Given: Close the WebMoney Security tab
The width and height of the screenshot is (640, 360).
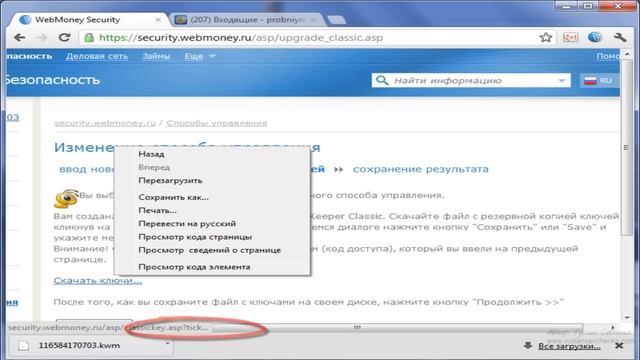Looking at the screenshot, I should coord(158,20).
